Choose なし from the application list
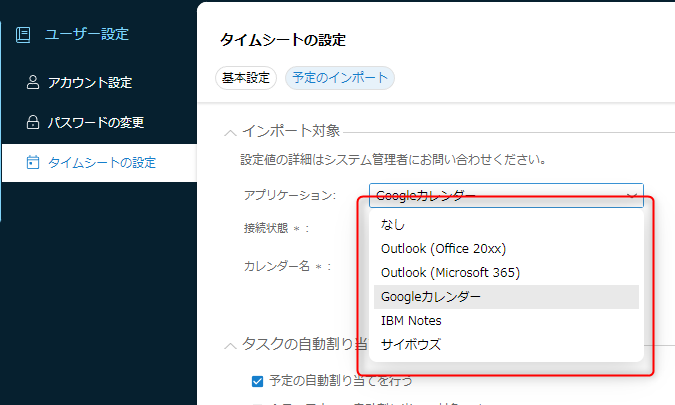The image size is (675, 405). (393, 225)
